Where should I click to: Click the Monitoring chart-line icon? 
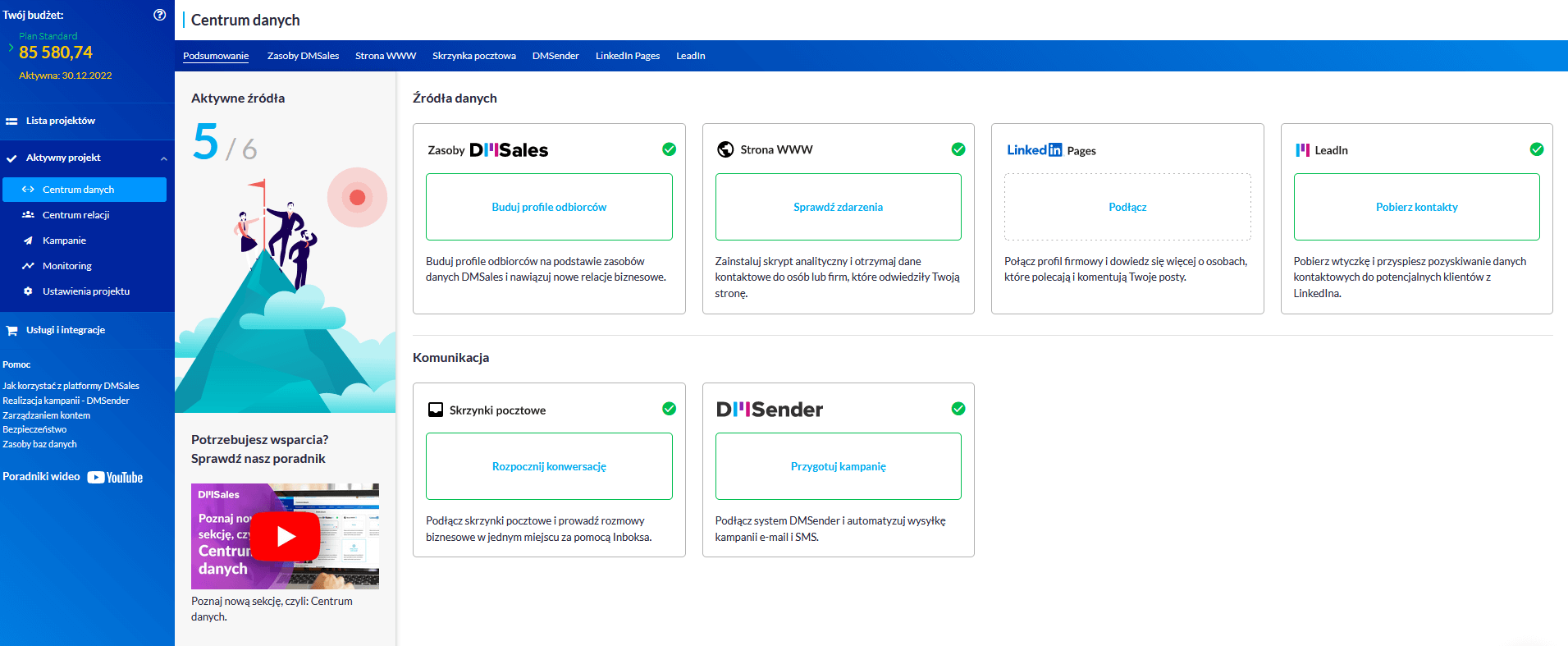tap(28, 266)
